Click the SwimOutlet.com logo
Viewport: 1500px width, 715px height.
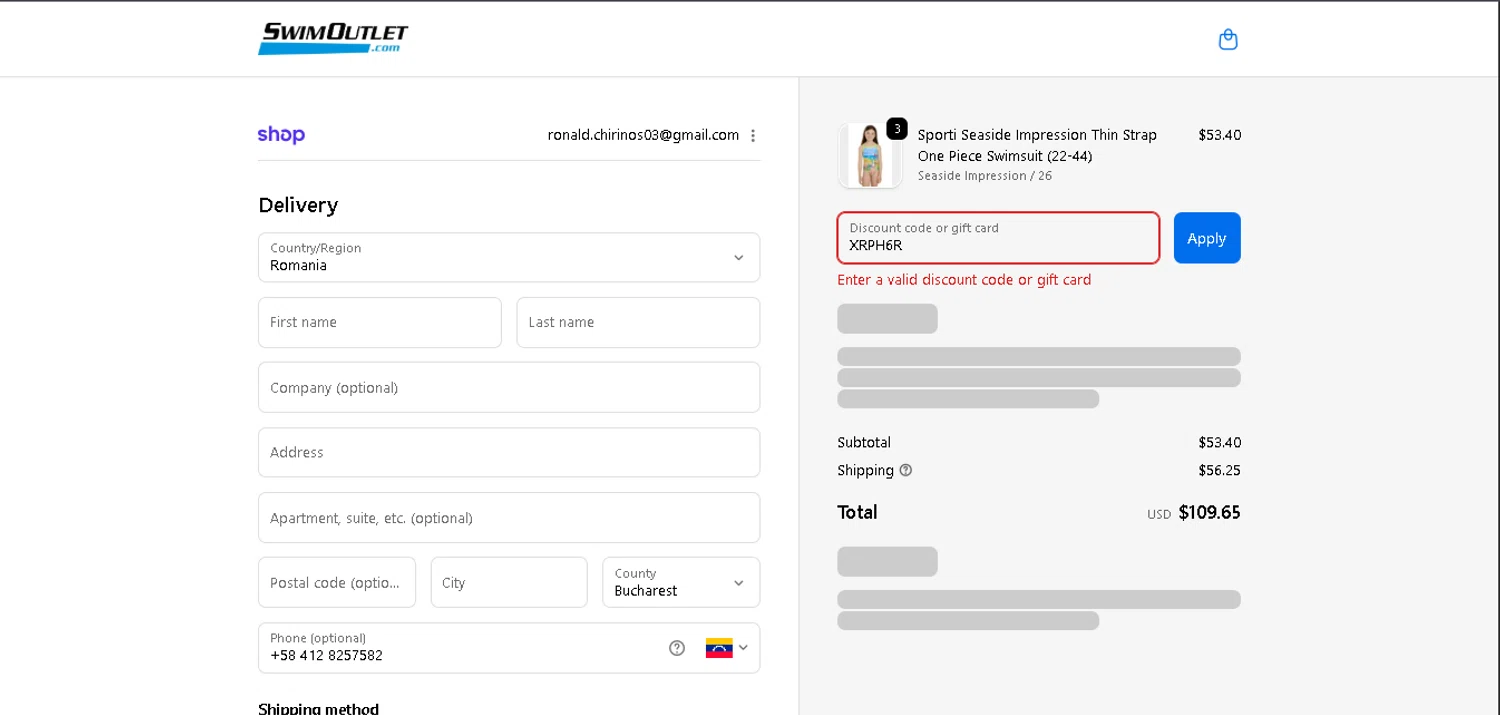(333, 38)
